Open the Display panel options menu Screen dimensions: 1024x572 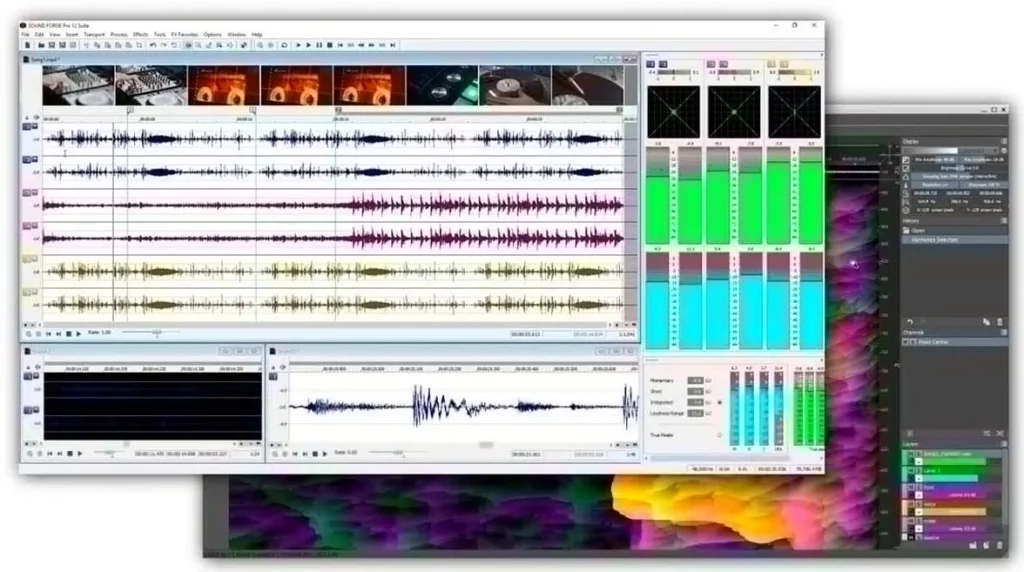pos(1004,141)
